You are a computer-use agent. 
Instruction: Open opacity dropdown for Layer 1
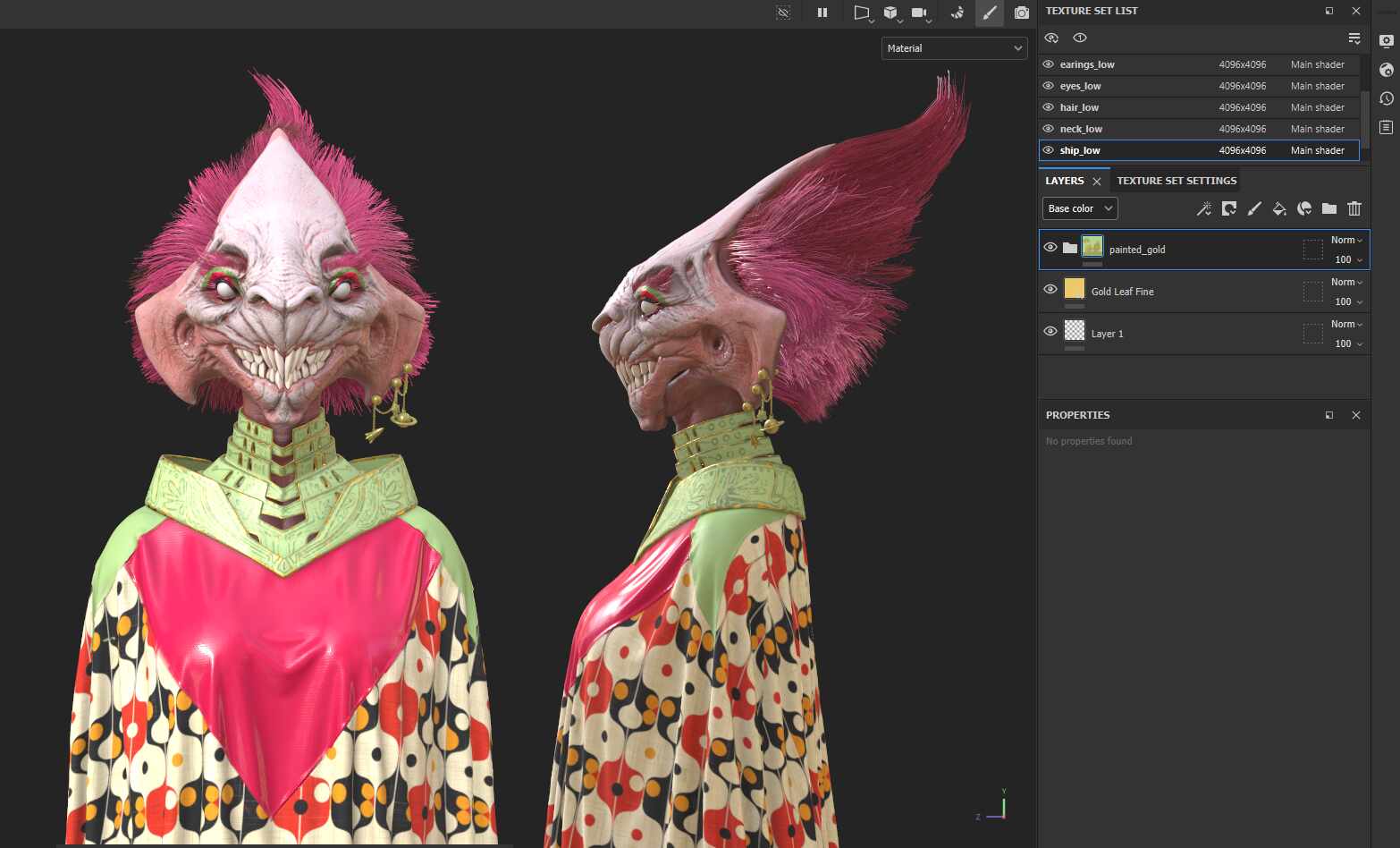click(x=1348, y=343)
